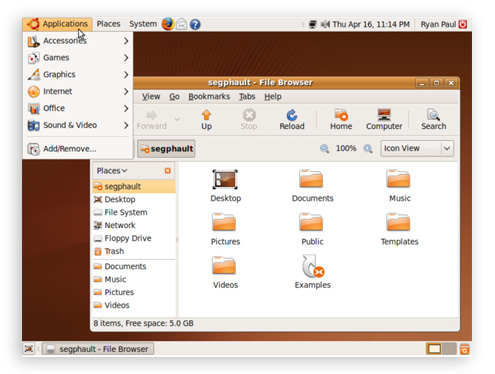Switch to the second workspace
This screenshot has width=495, height=374.
[x=449, y=349]
